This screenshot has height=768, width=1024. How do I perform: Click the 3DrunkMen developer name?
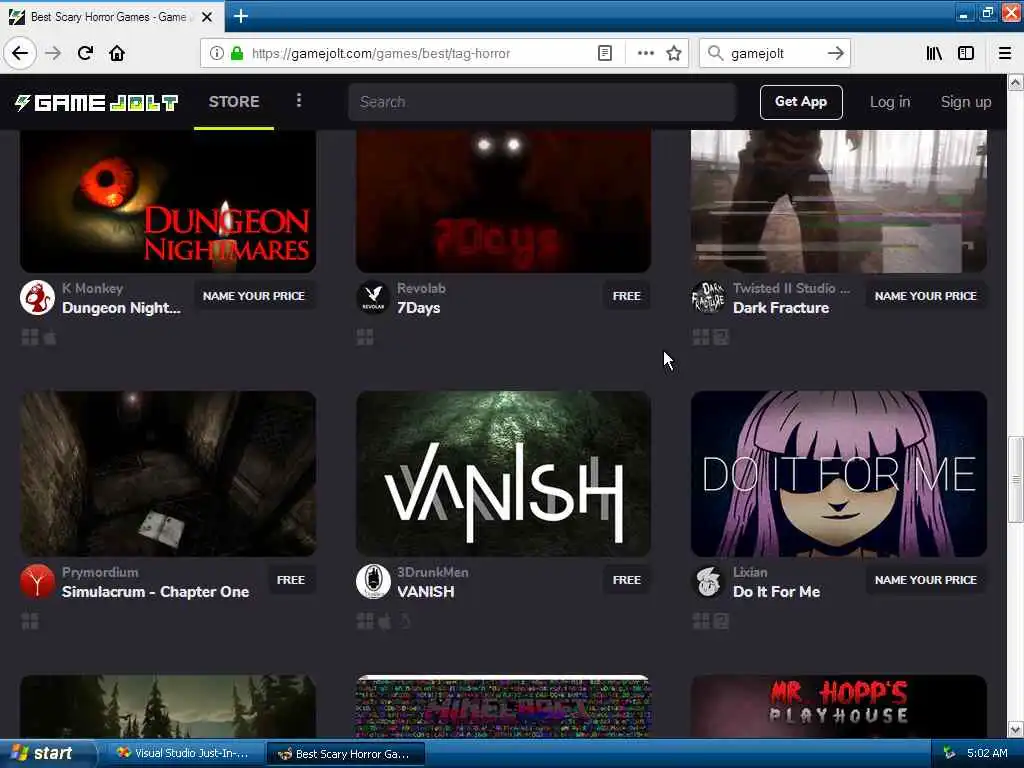[x=433, y=572]
